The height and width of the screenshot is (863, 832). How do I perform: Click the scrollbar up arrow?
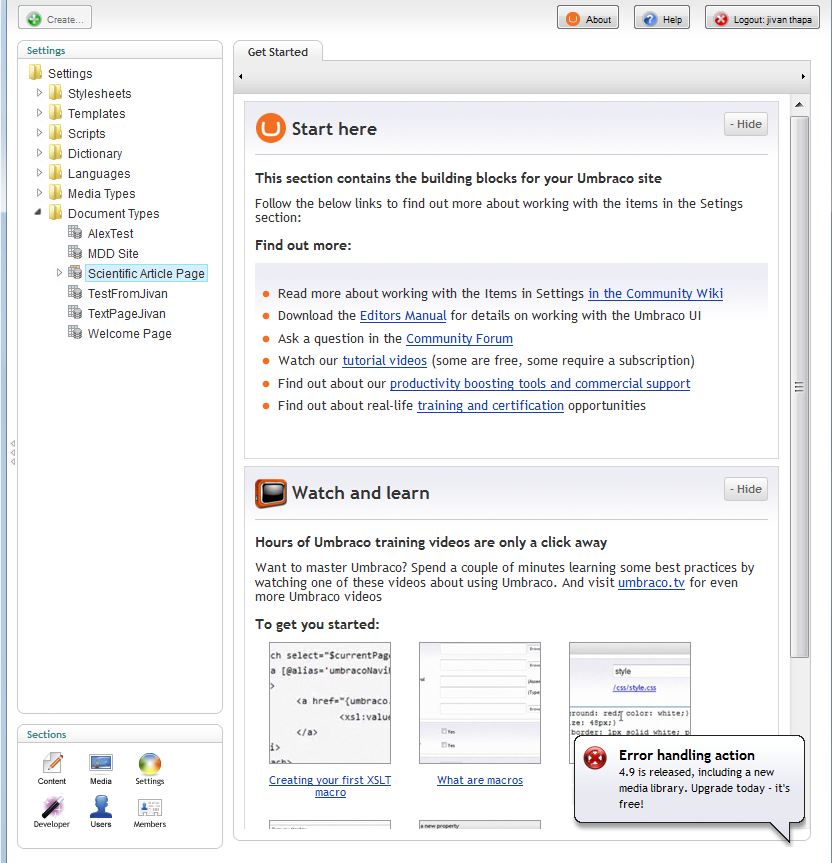click(800, 105)
